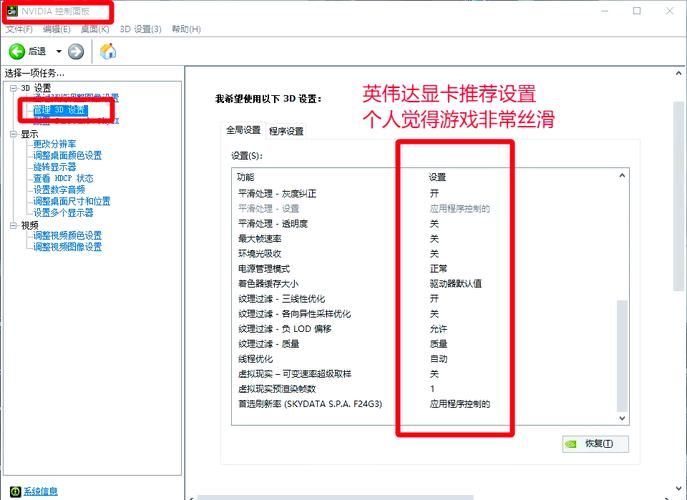The image size is (687, 500).
Task: Select the 虚拟现实预渲染帧数 feature row
Action: point(424,389)
